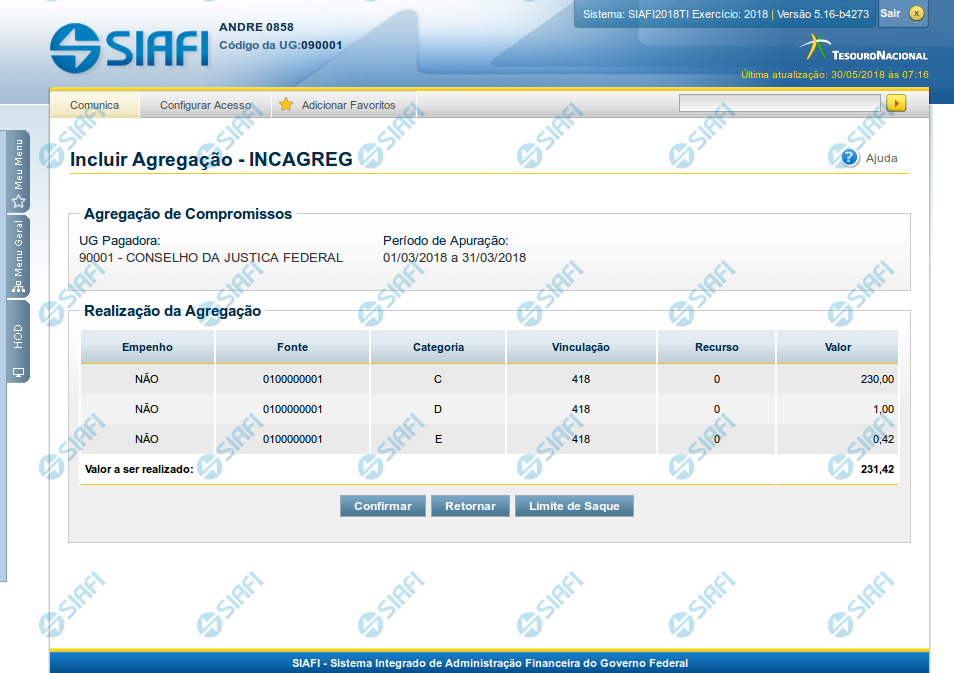Click the Confirmar button
This screenshot has width=954, height=673.
coord(382,506)
